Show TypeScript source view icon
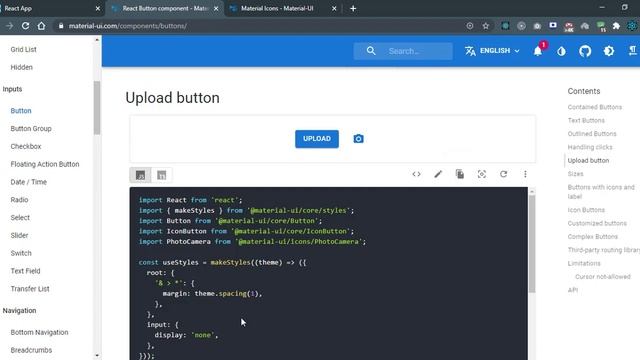 (162, 175)
